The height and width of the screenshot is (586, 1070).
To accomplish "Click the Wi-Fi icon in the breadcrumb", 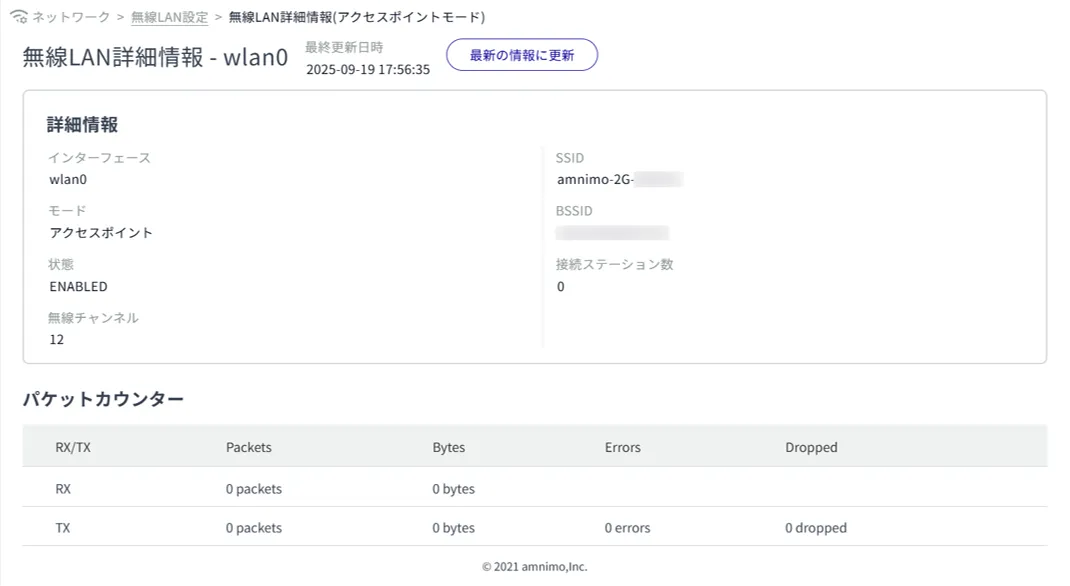I will pyautogui.click(x=19, y=17).
